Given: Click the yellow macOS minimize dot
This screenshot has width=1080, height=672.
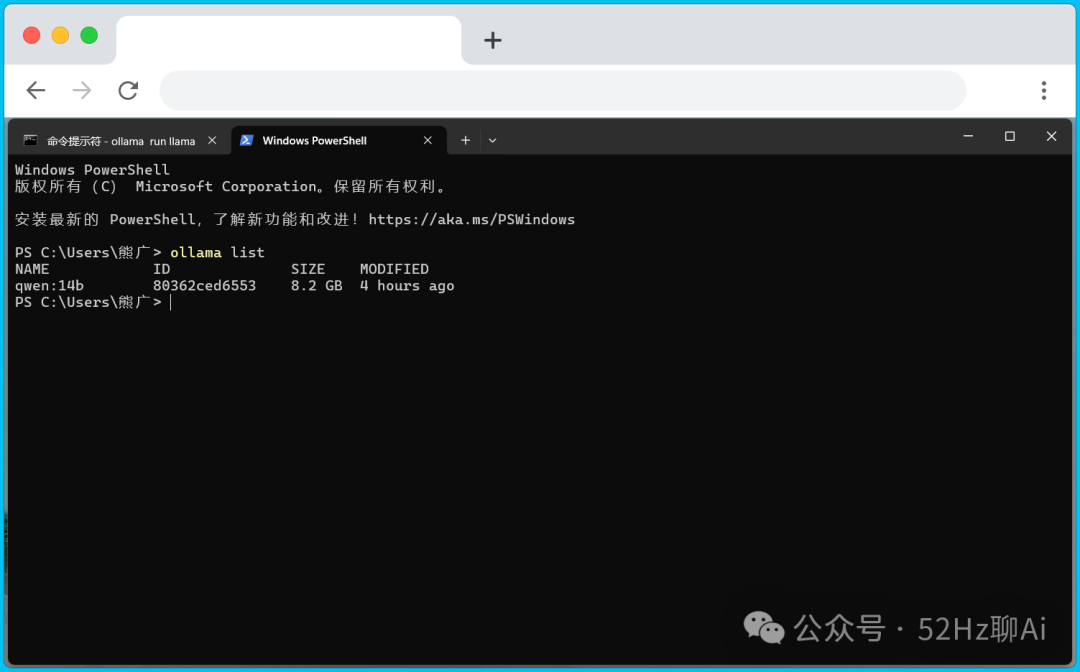Looking at the screenshot, I should click(x=61, y=35).
